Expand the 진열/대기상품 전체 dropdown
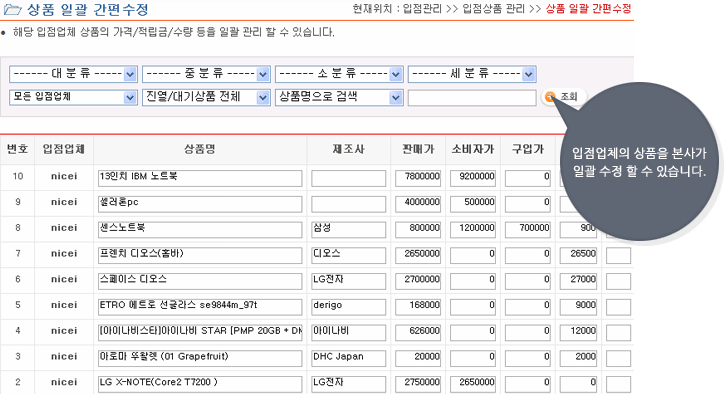Image resolution: width=725 pixels, height=394 pixels. point(206,97)
